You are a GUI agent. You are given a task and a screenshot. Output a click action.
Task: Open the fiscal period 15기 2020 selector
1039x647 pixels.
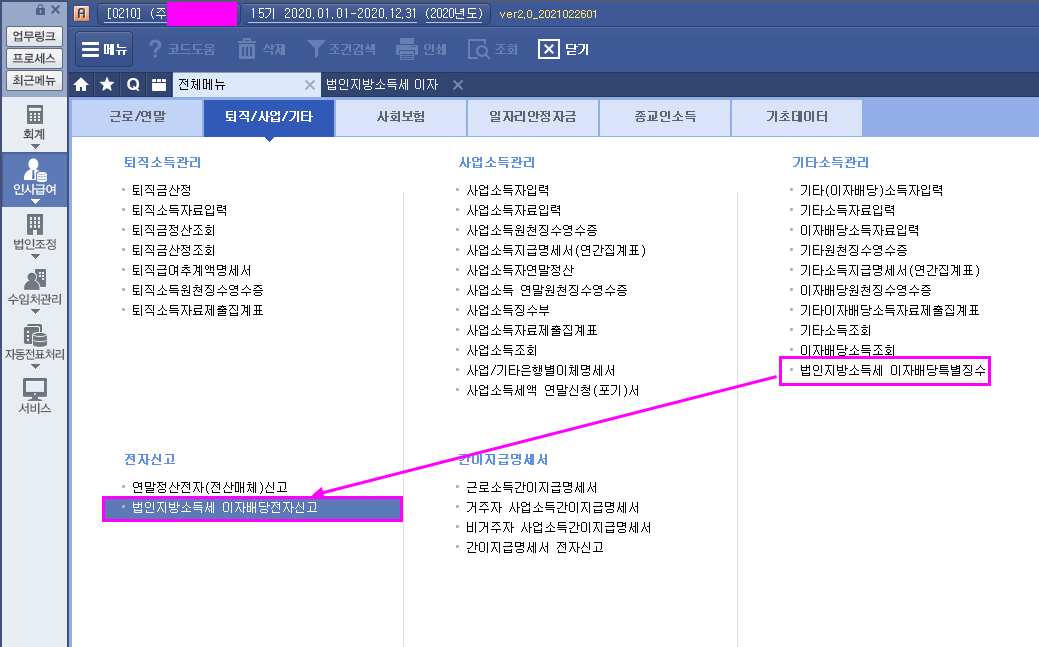tap(366, 13)
